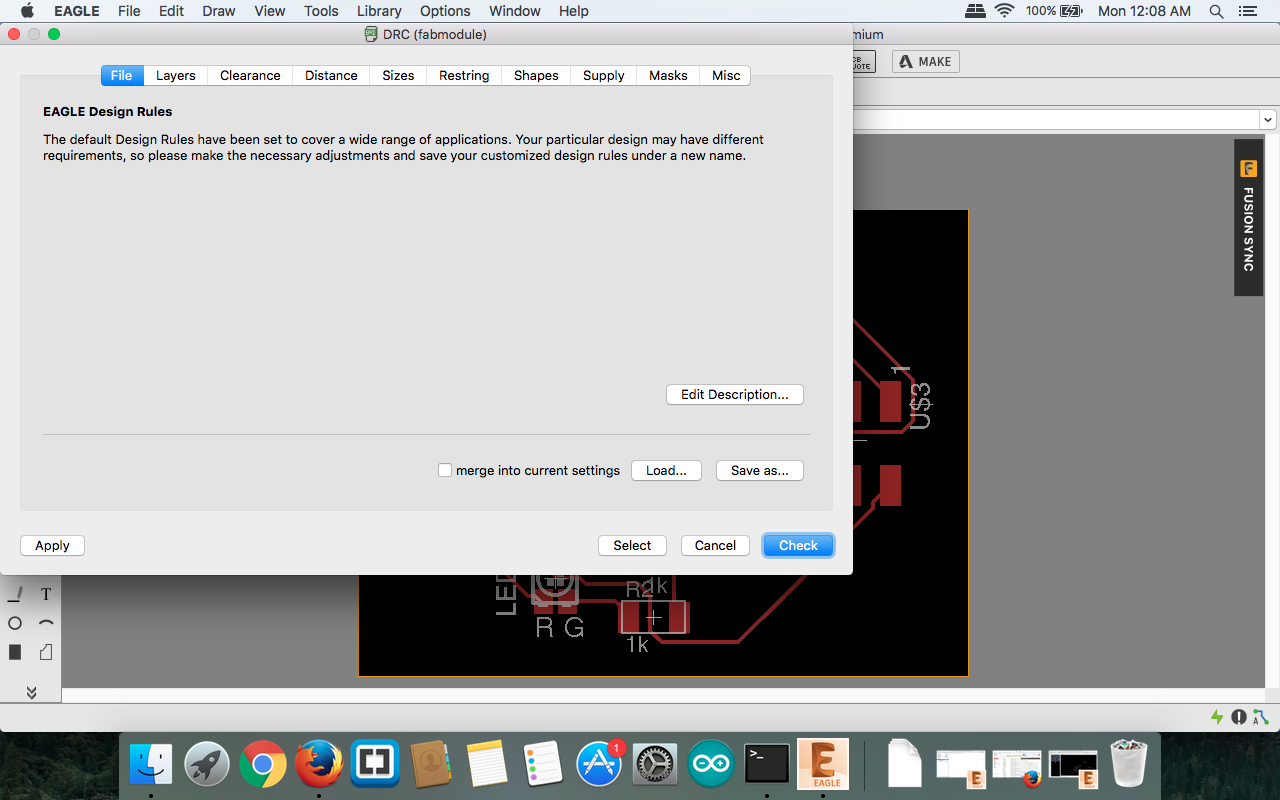Run the design rule Check

click(x=798, y=545)
